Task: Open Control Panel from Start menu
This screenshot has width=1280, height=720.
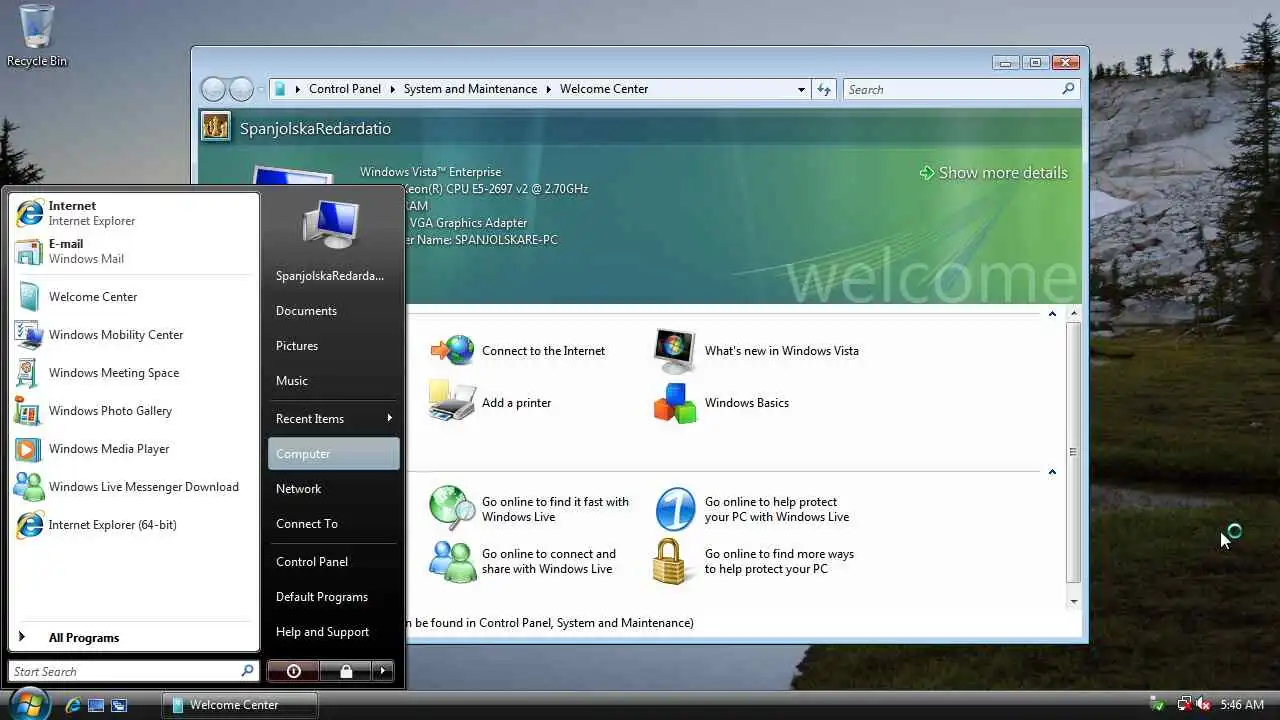Action: tap(334, 561)
